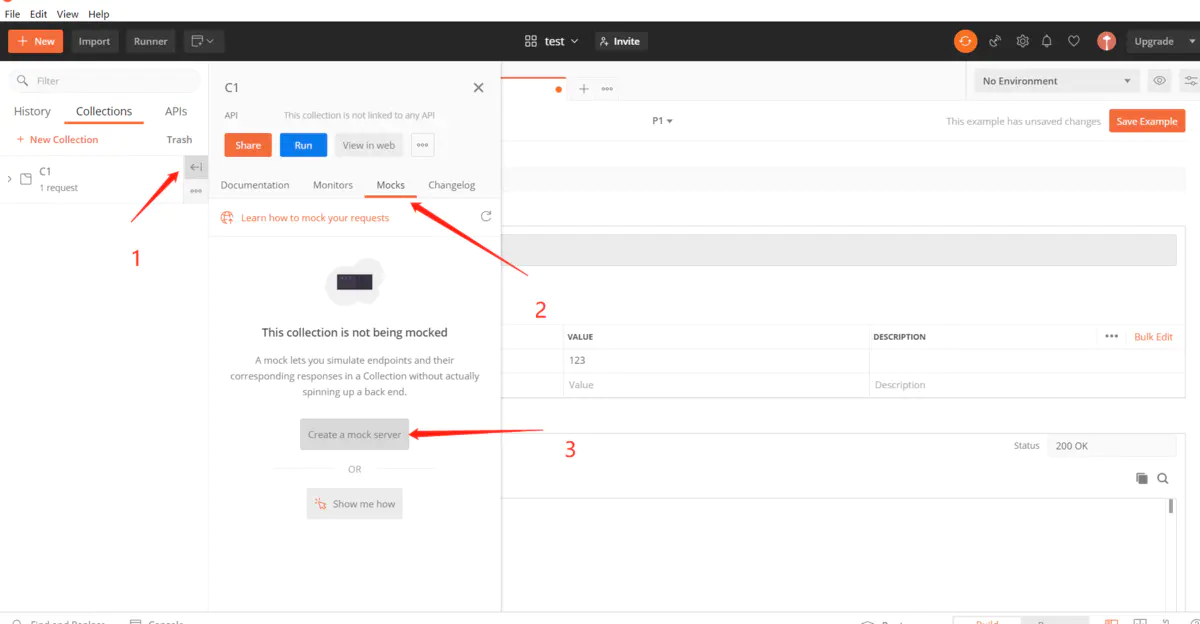The image size is (1200, 624).
Task: Close the C1 collection detail panel
Action: click(x=478, y=88)
